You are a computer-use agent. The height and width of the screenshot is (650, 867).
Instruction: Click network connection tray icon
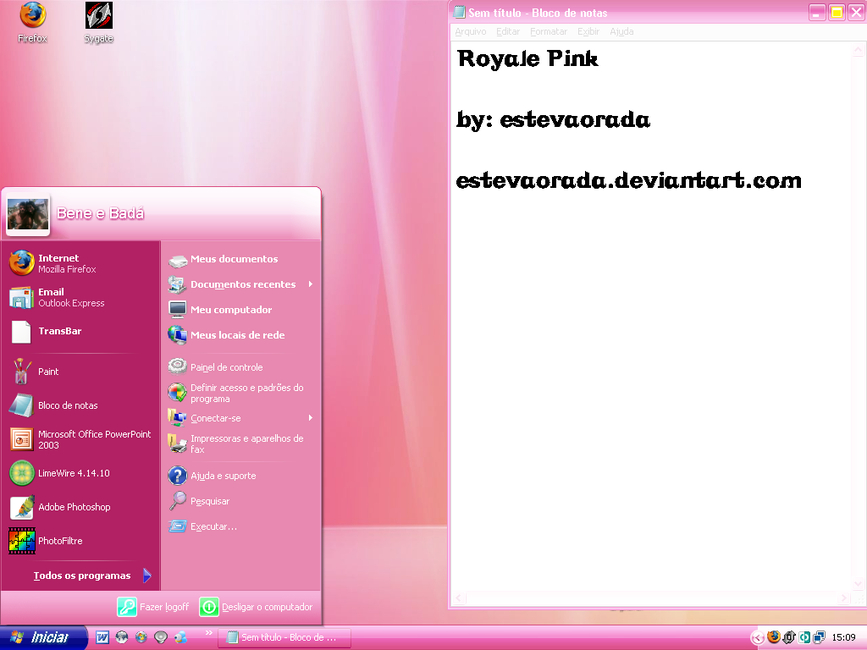(819, 637)
